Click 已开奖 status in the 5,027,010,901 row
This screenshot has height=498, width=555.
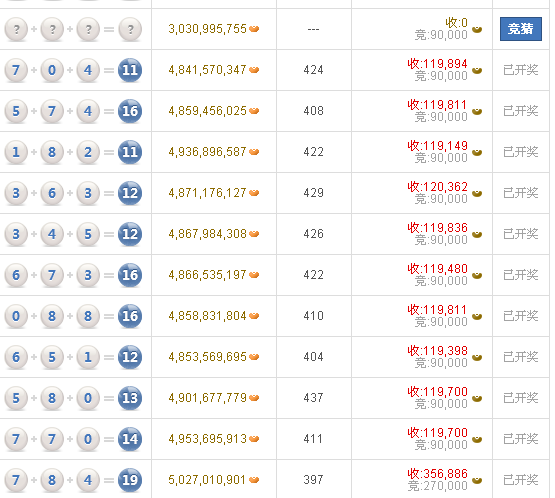pos(520,480)
